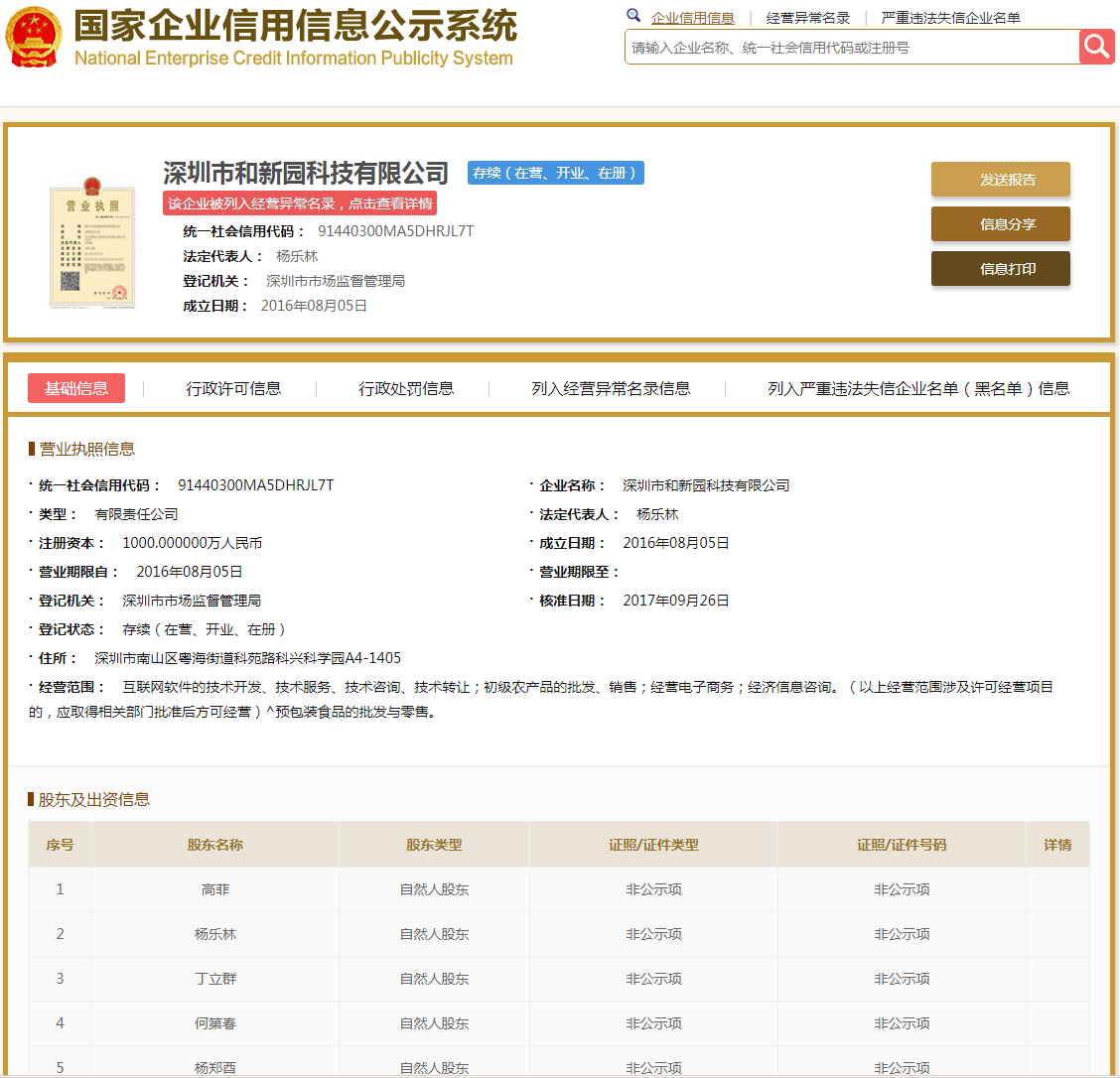Click the search icon beside 企业信用信息 link

click(x=633, y=17)
